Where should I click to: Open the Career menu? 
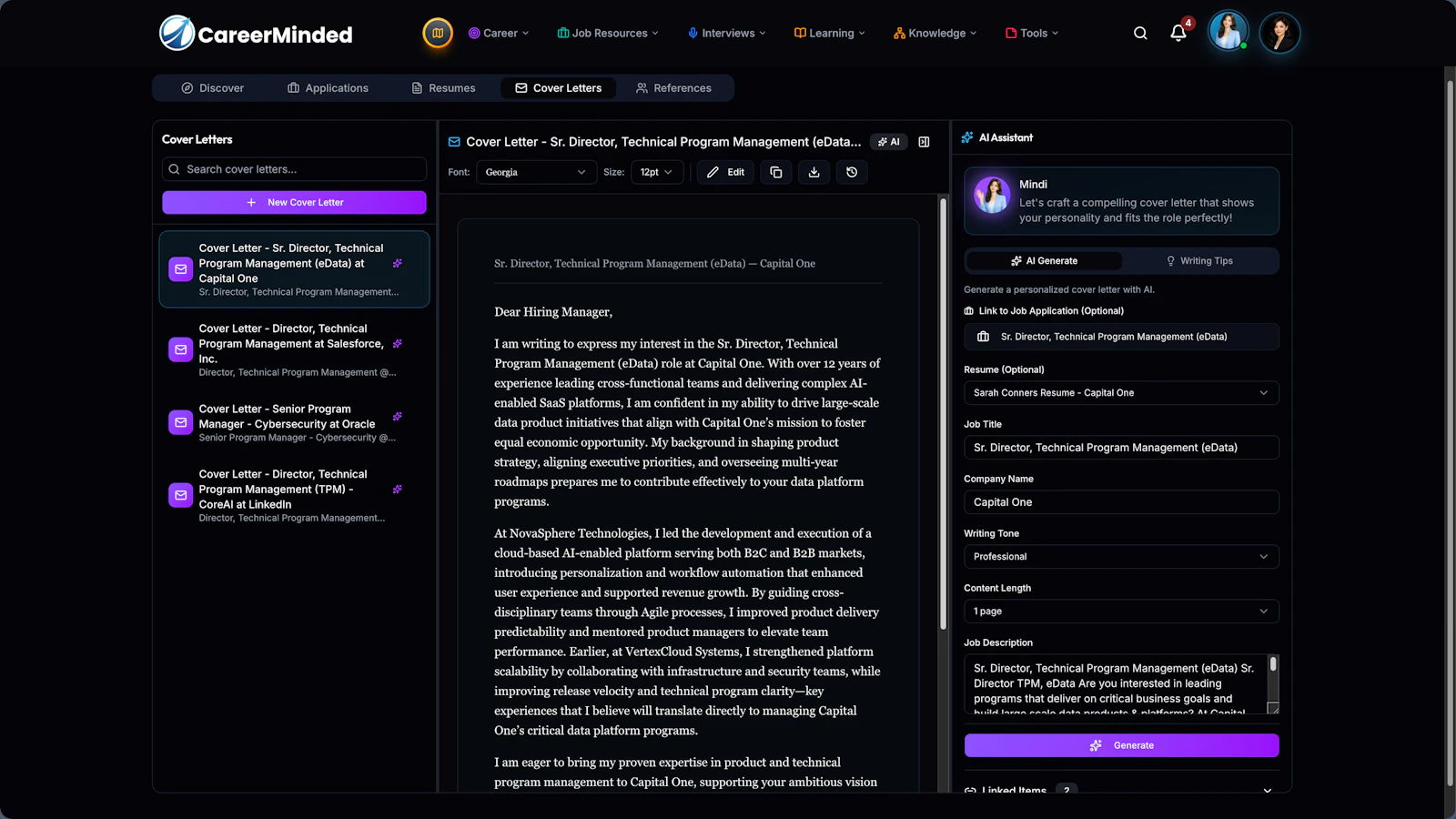(499, 33)
